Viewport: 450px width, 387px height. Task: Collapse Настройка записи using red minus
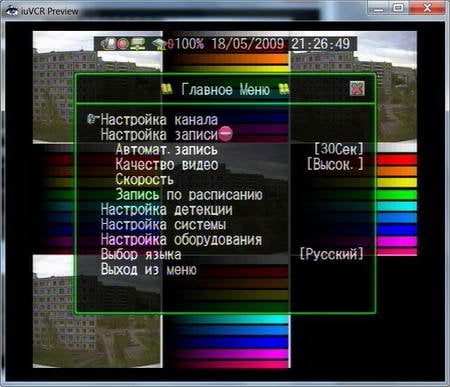click(226, 134)
